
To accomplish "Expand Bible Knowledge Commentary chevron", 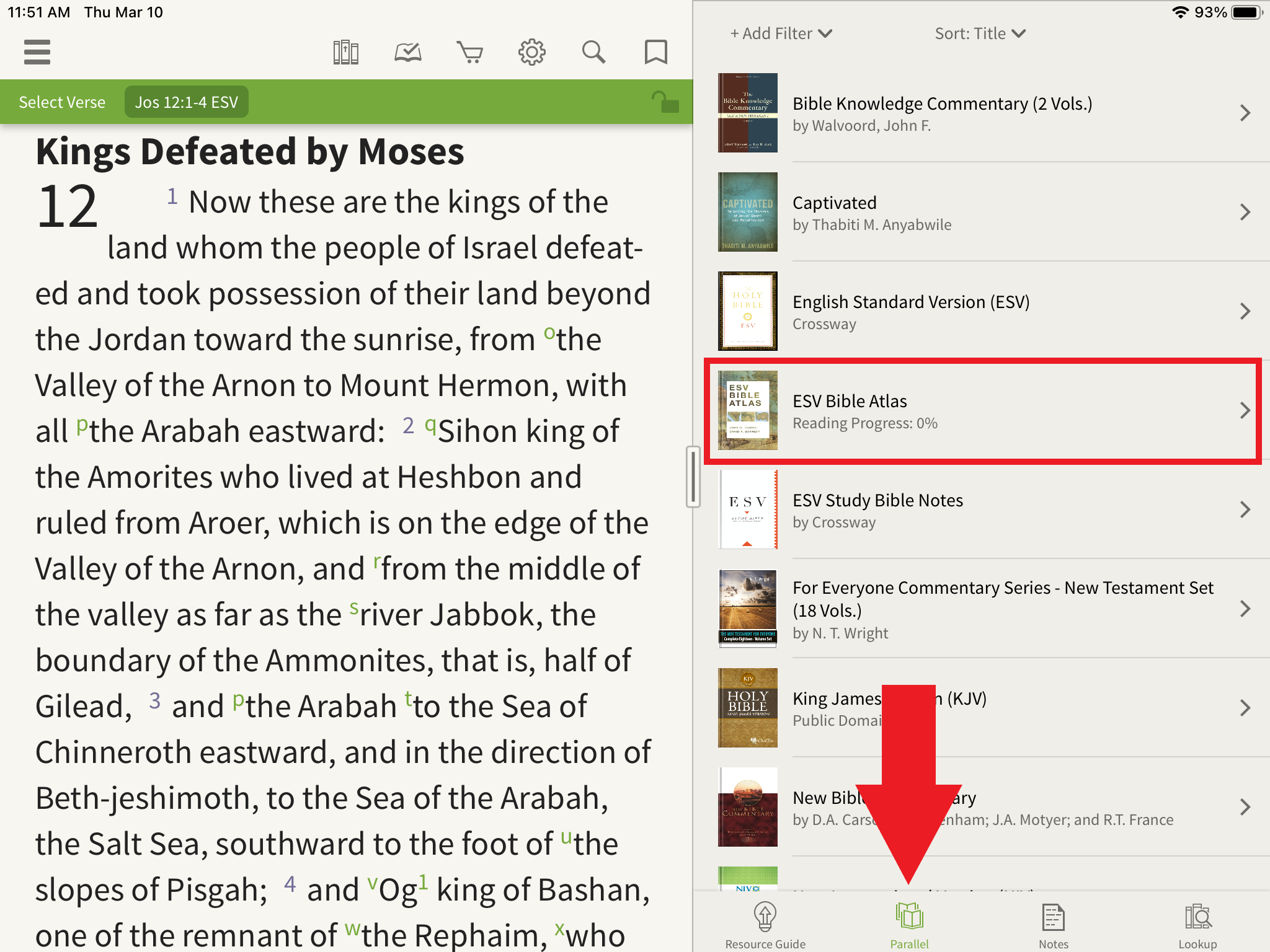I will point(1245,113).
